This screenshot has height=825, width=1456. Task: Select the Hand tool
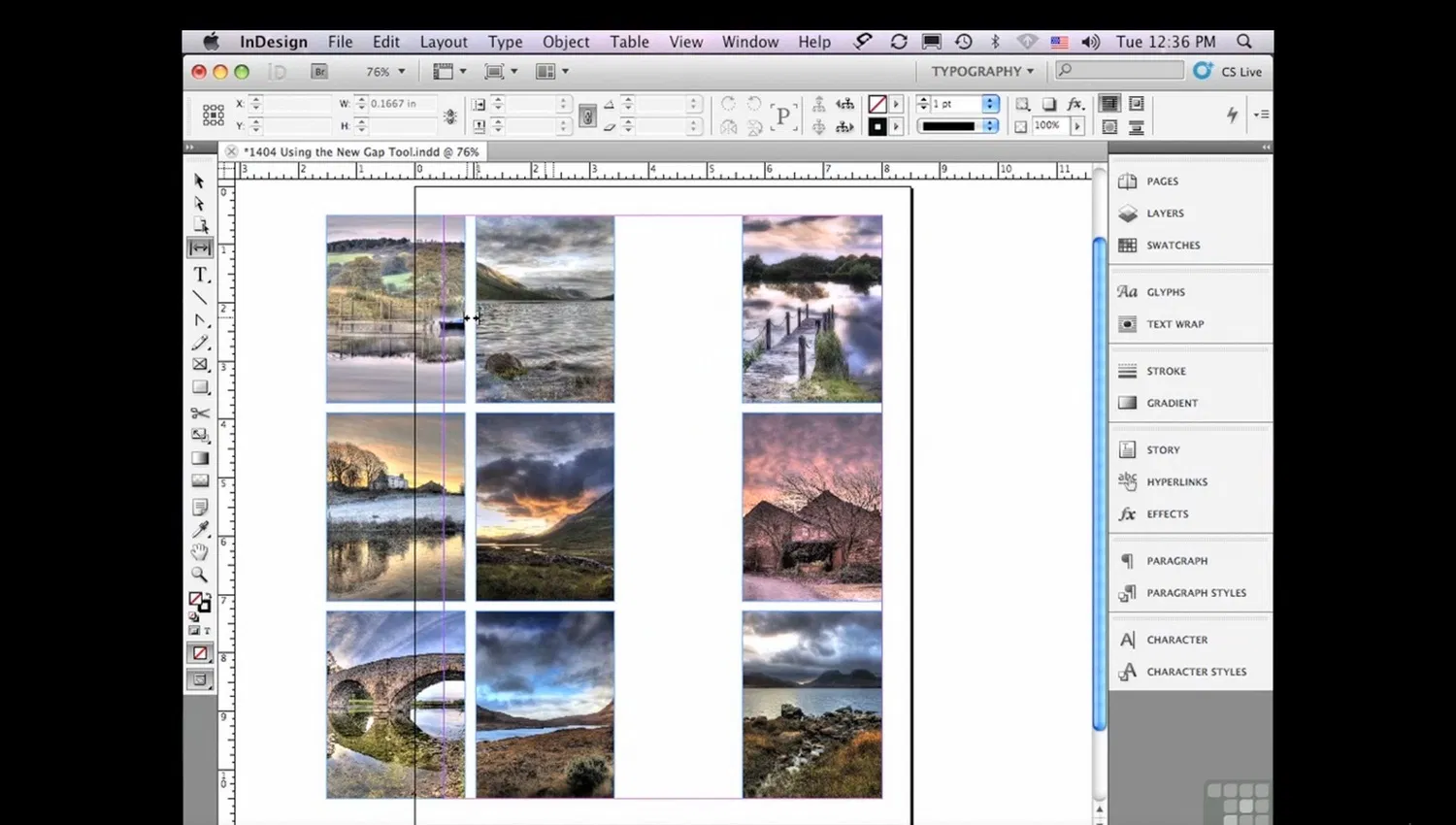(x=200, y=552)
